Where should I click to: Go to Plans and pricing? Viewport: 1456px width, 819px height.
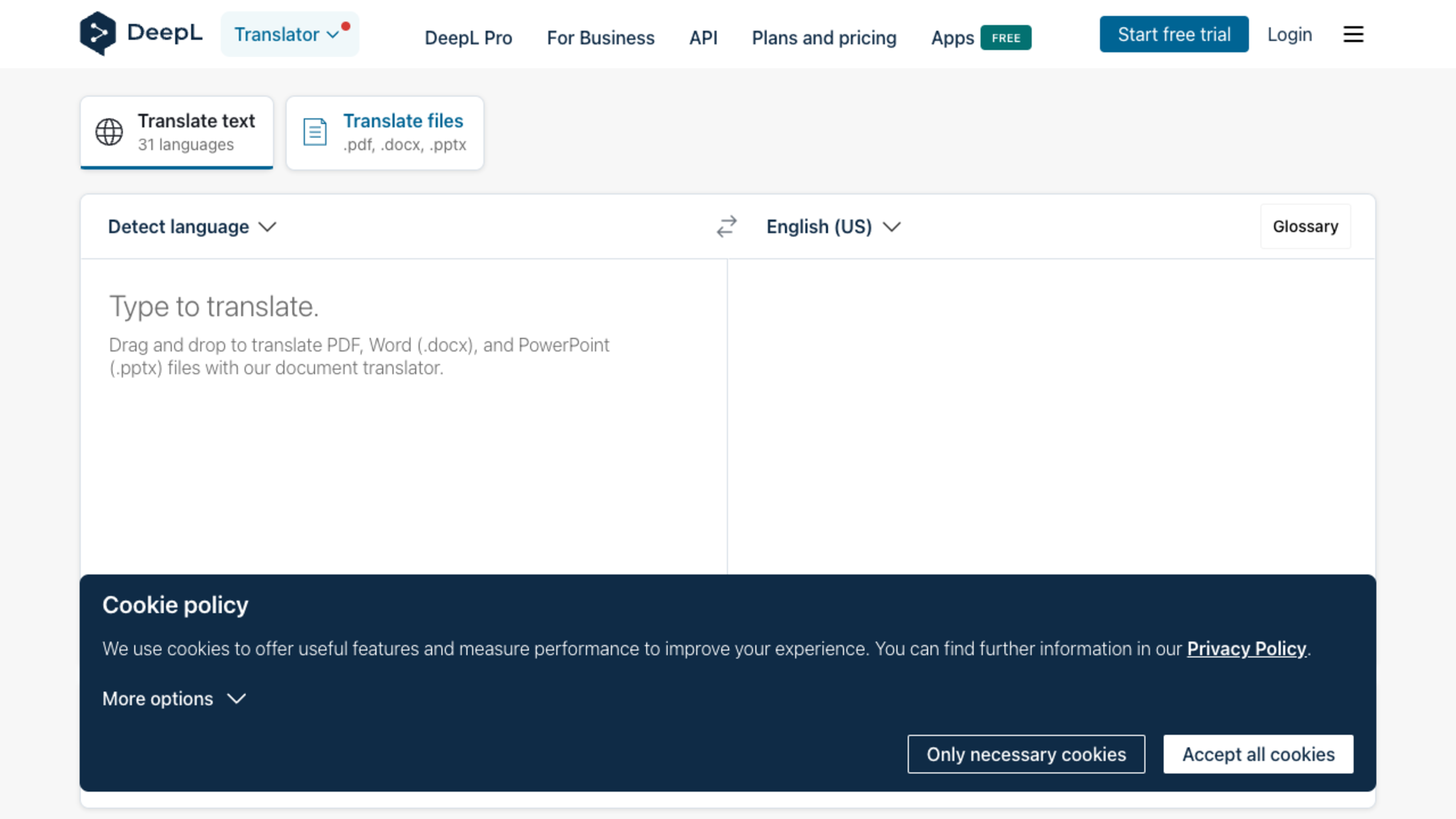tap(824, 38)
